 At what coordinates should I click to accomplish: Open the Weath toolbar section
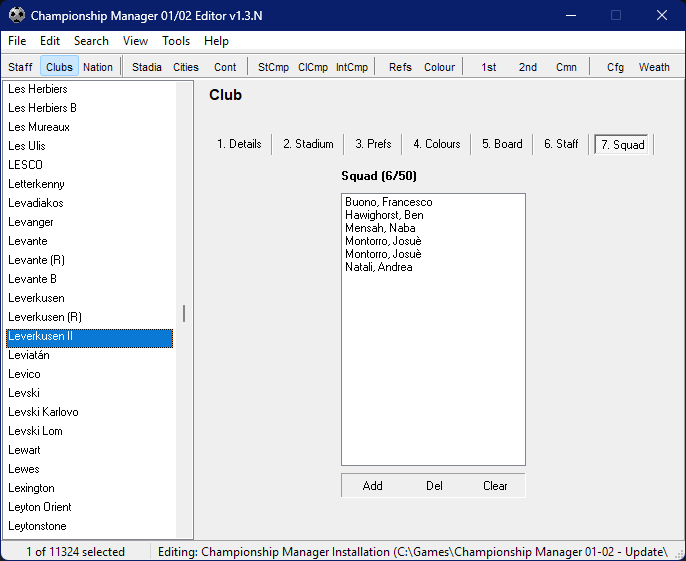[654, 67]
